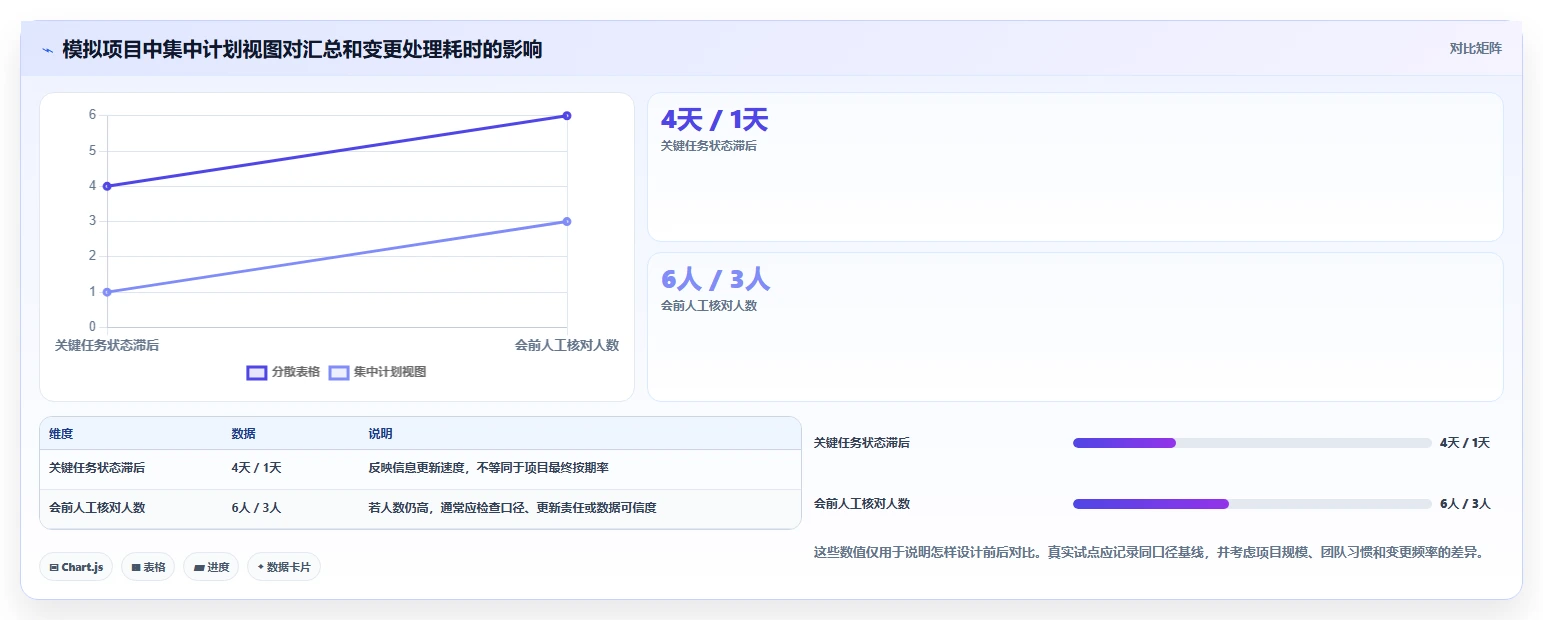The height and width of the screenshot is (620, 1543).
Task: Click 关键任务状态滞后 caption in top stat card
Action: pyautogui.click(x=709, y=146)
